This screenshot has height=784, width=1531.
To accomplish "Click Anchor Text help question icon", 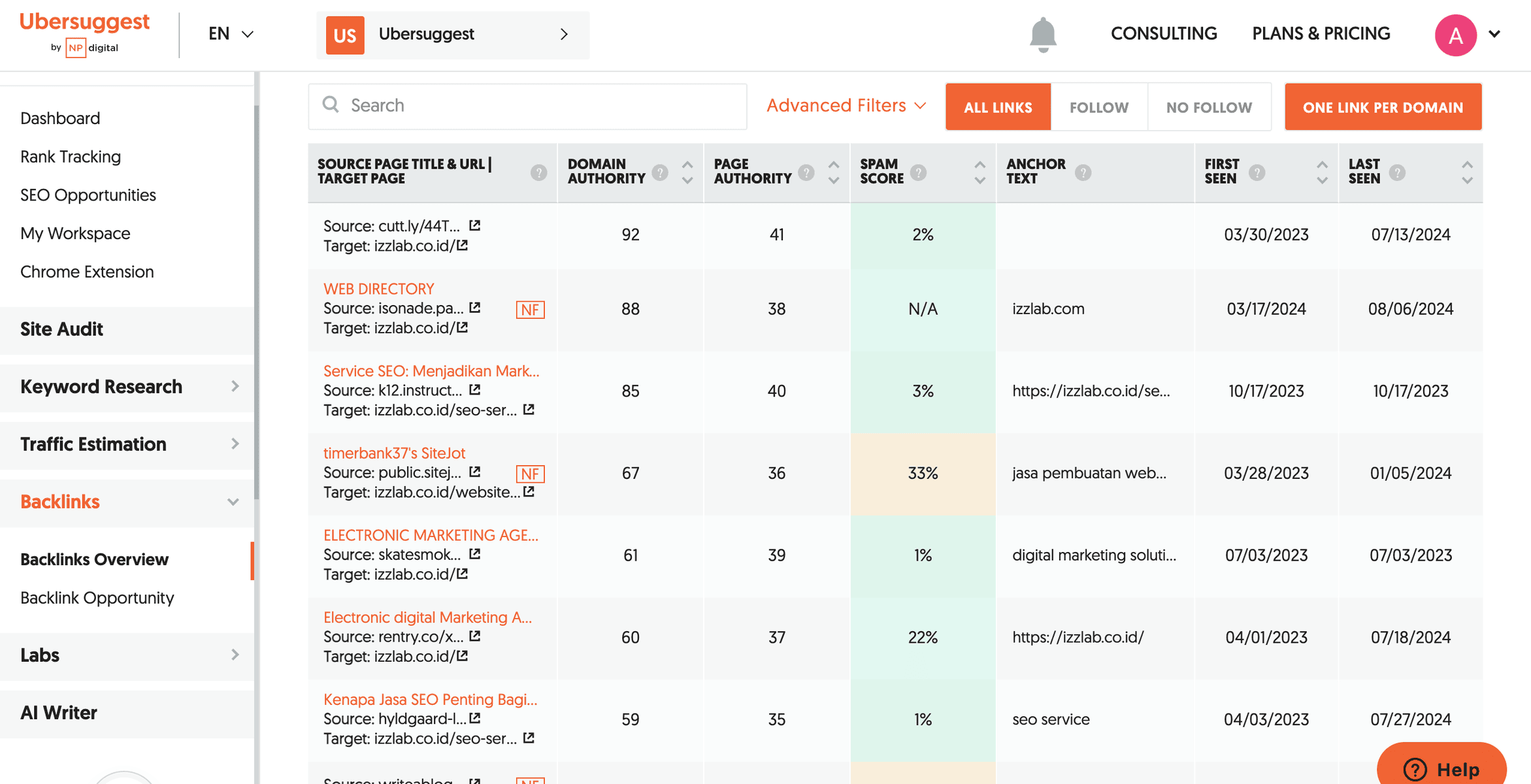I will tap(1083, 172).
